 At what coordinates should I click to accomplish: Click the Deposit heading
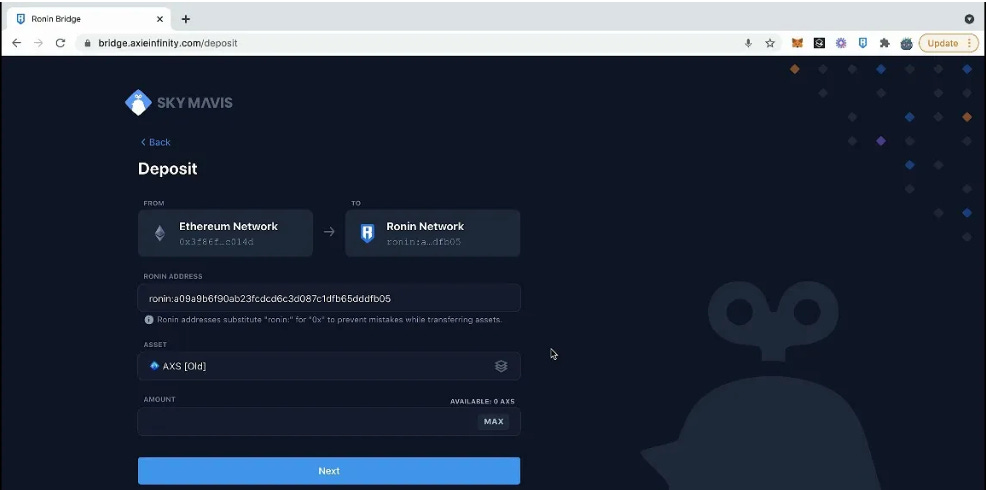tap(168, 169)
